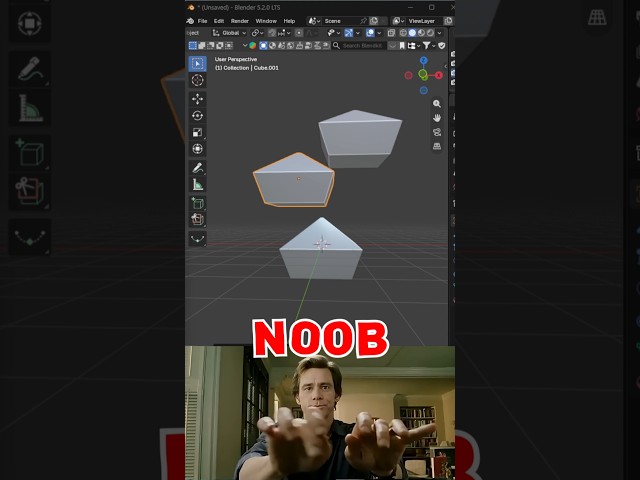The image size is (640, 480).
Task: Select the Transform tool
Action: tap(198, 149)
